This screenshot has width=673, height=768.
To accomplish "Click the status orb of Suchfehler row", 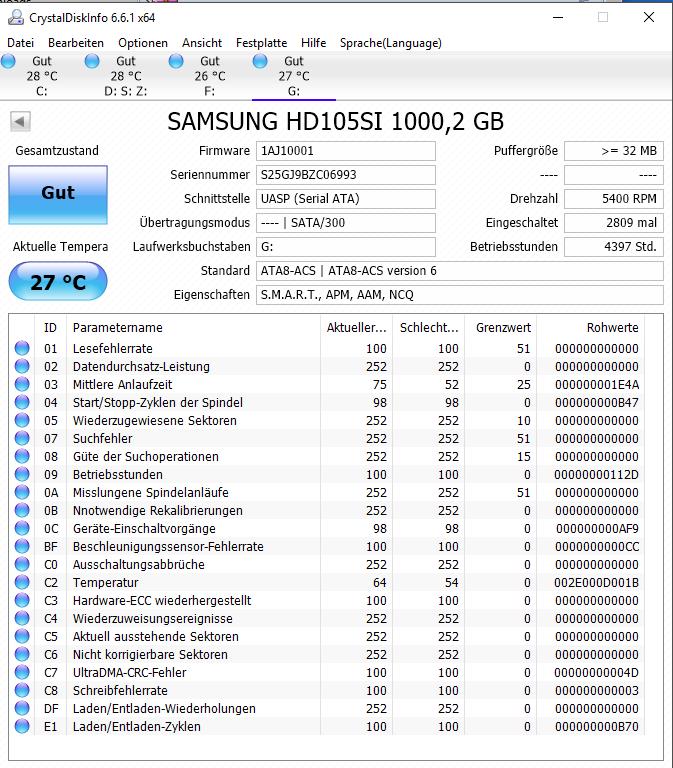I will click(x=22, y=438).
